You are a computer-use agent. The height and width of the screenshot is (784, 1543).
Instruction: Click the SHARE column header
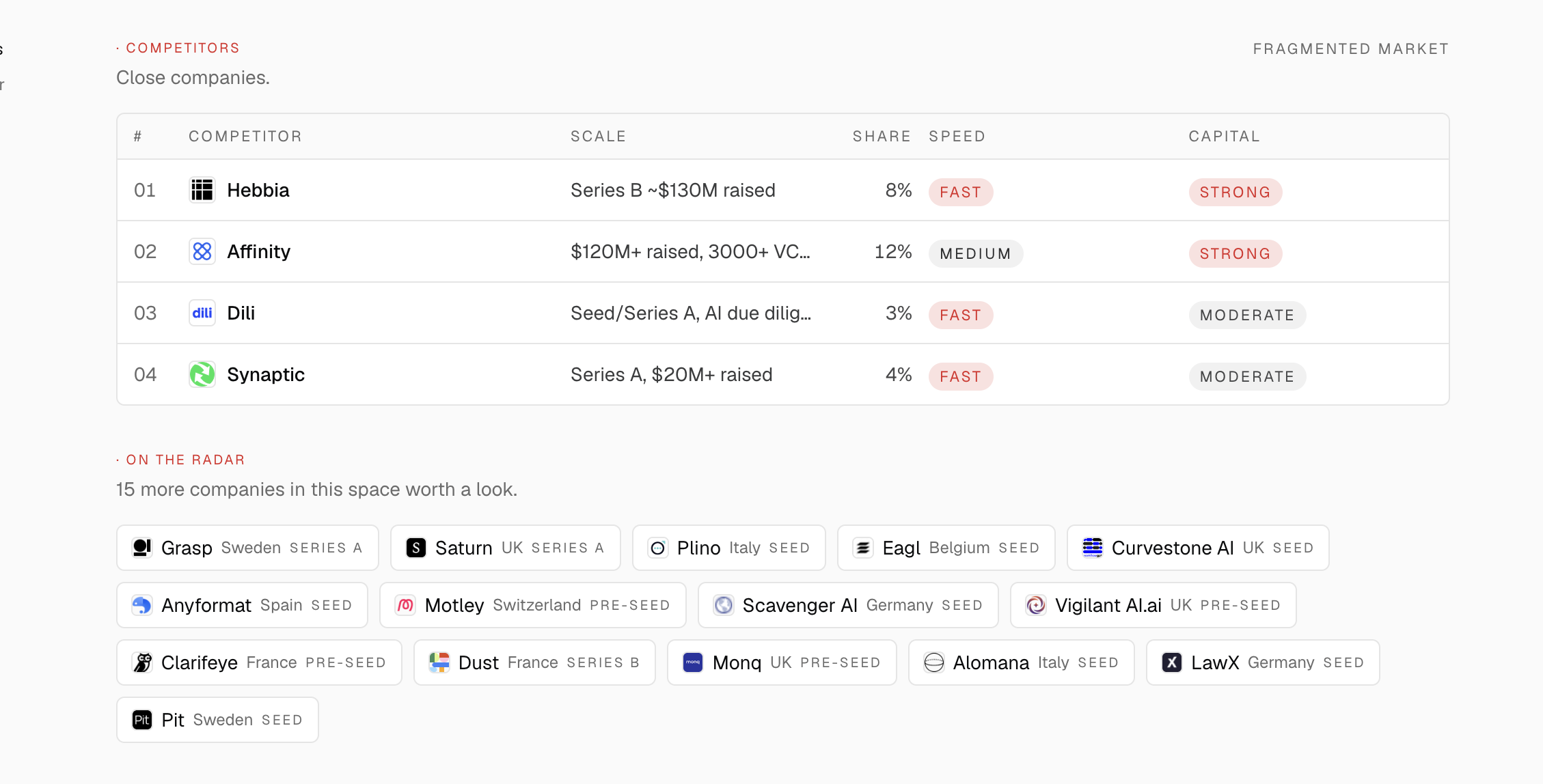pos(882,137)
